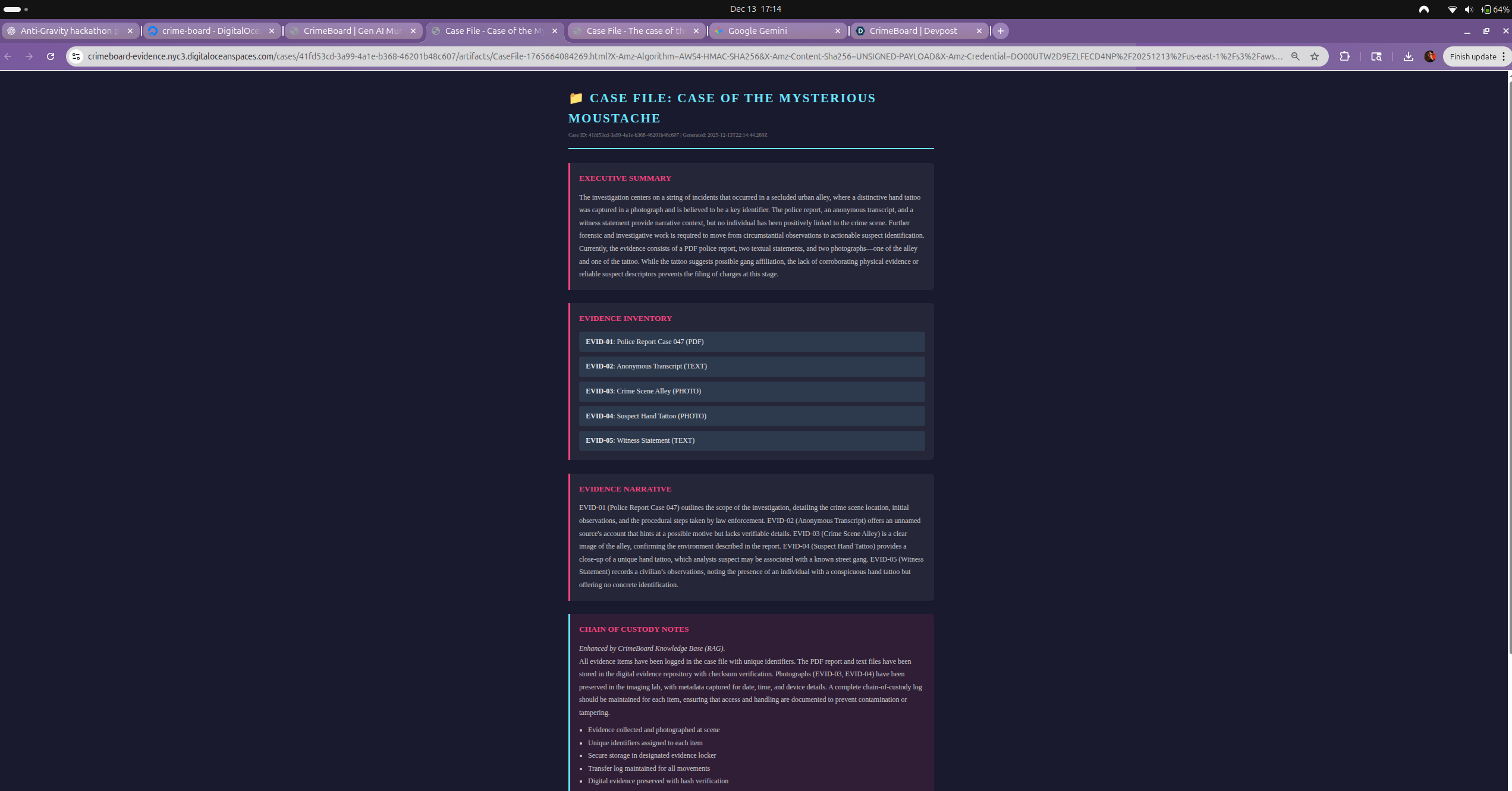The width and height of the screenshot is (1512, 791).
Task: Open the Anti-Gravity hackathon tab
Action: [x=65, y=31]
